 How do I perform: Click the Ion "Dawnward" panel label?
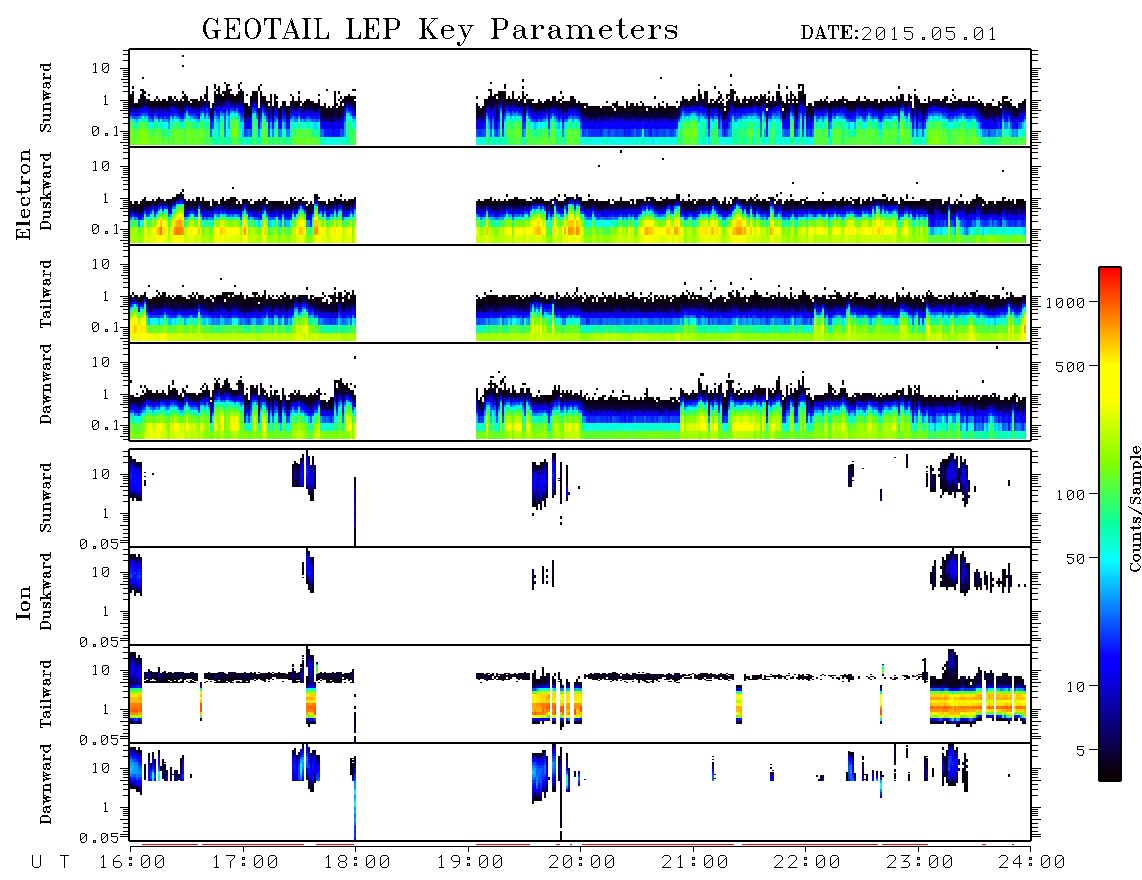pos(46,784)
